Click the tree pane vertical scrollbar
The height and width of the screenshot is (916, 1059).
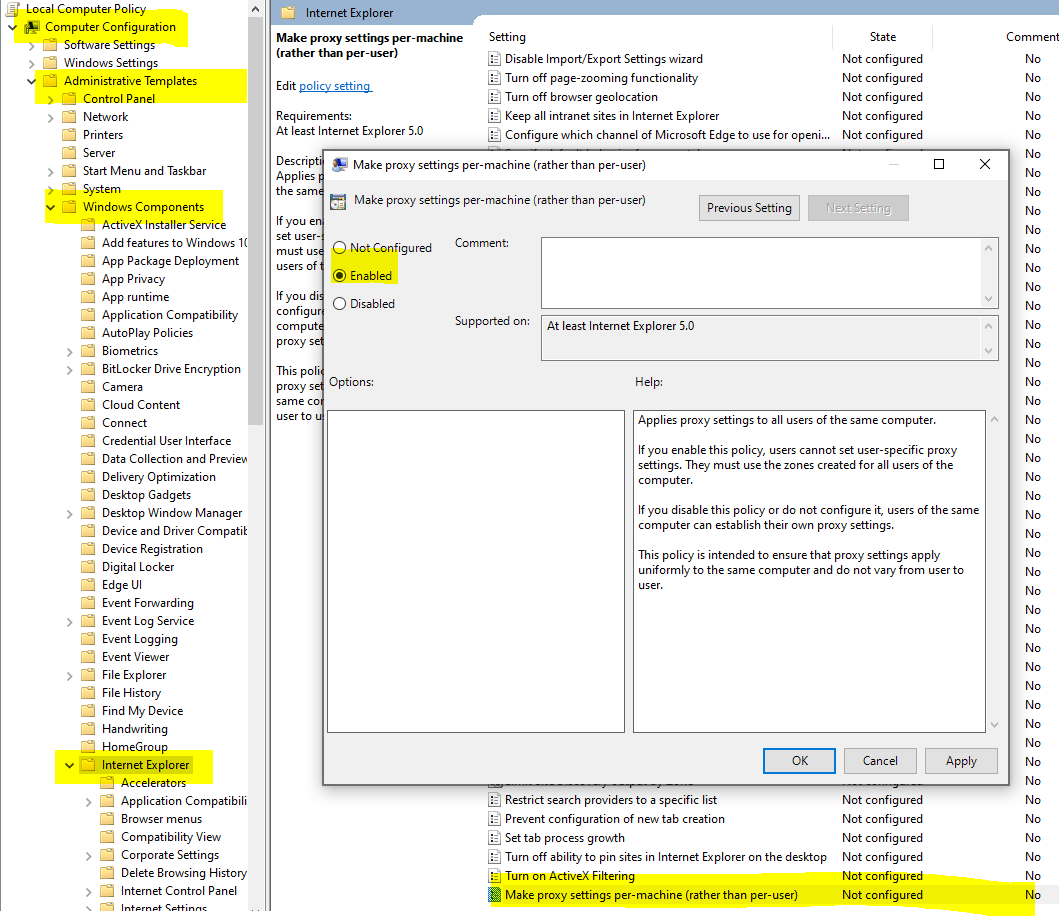coord(255,223)
